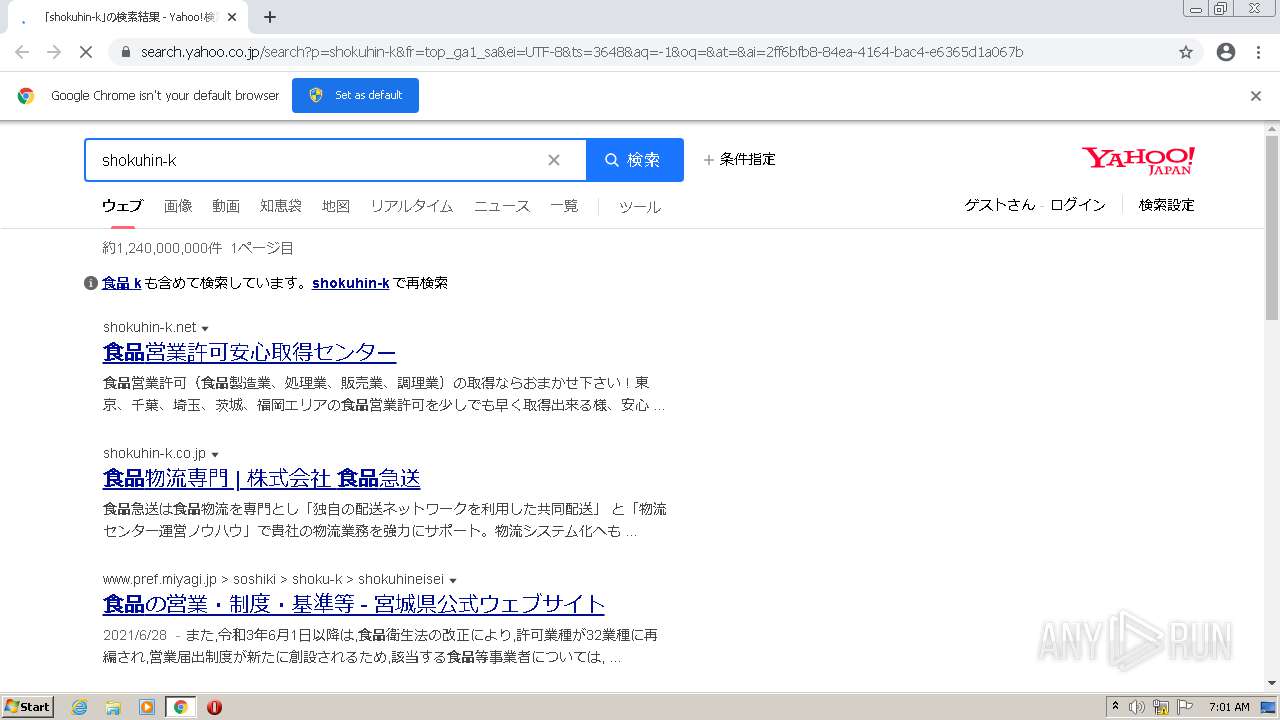Click the 食品 k suggestion link

click(x=122, y=283)
